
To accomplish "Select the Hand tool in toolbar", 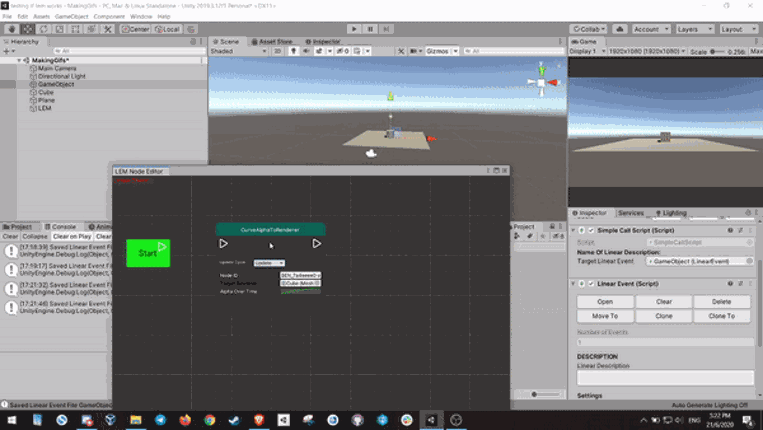I will pyautogui.click(x=12, y=29).
